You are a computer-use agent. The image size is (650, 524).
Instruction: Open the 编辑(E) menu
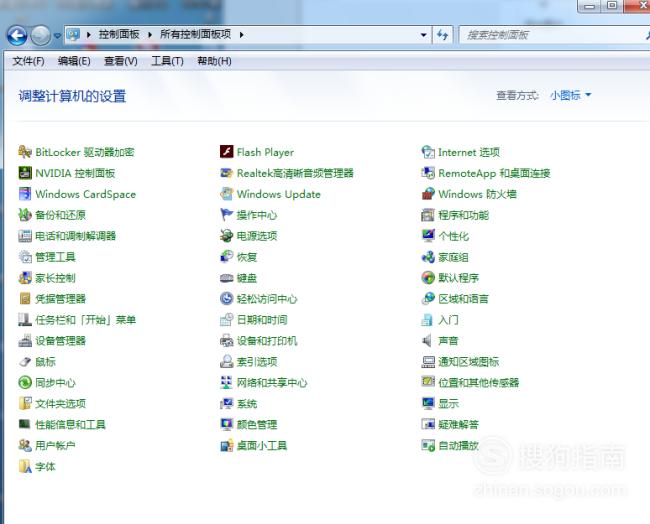click(74, 61)
